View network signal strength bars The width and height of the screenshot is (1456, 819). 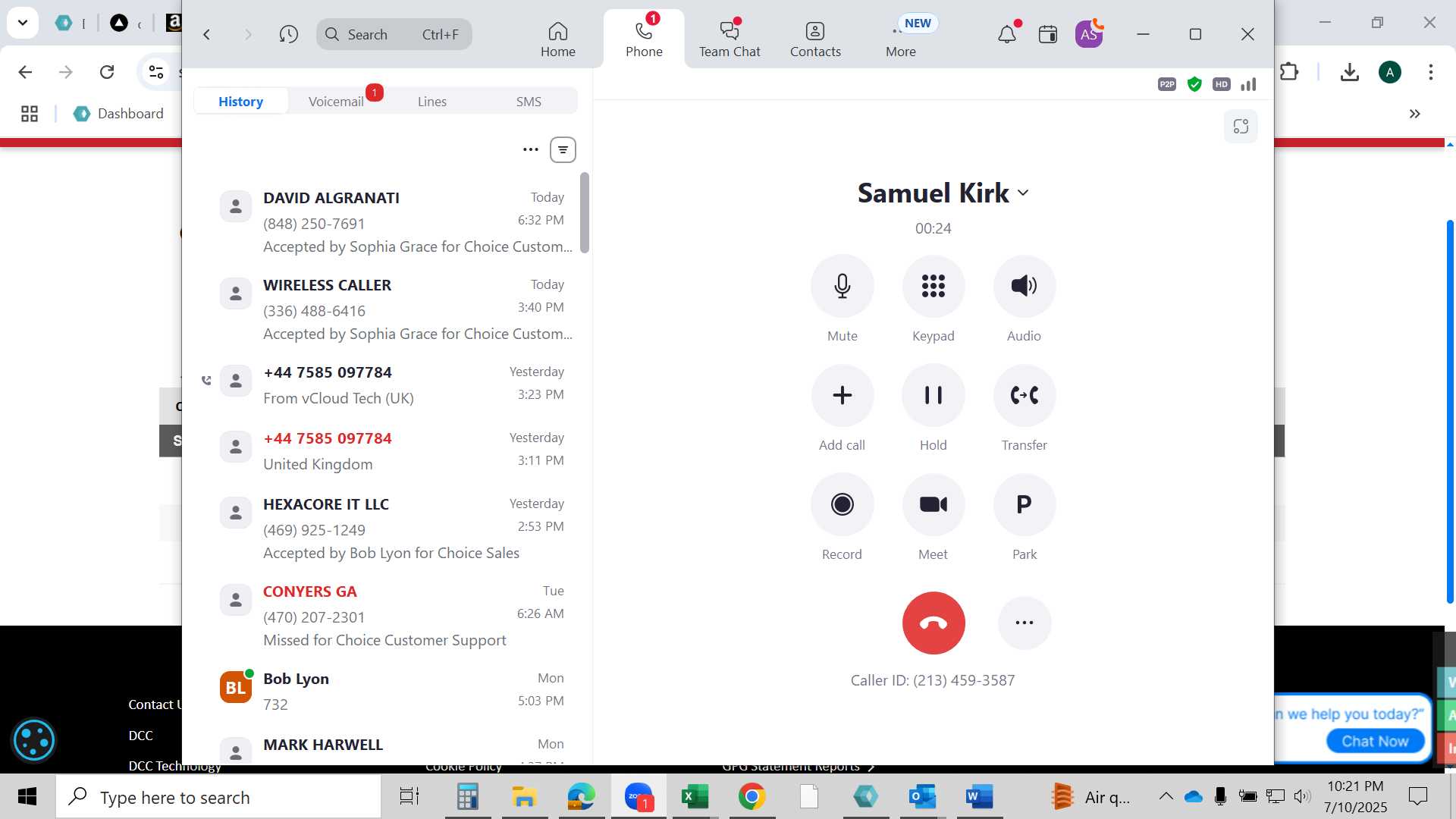(1248, 84)
